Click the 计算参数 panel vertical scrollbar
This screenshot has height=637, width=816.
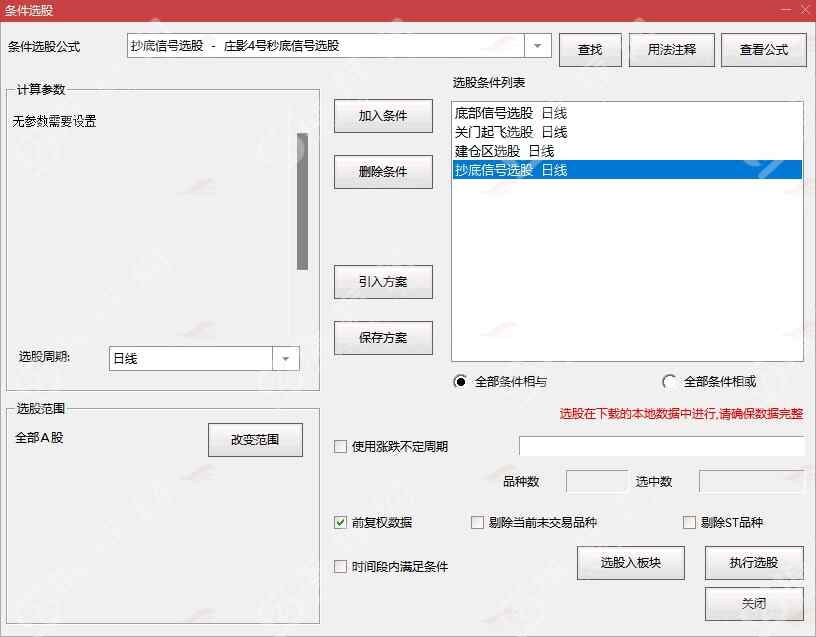pyautogui.click(x=302, y=200)
